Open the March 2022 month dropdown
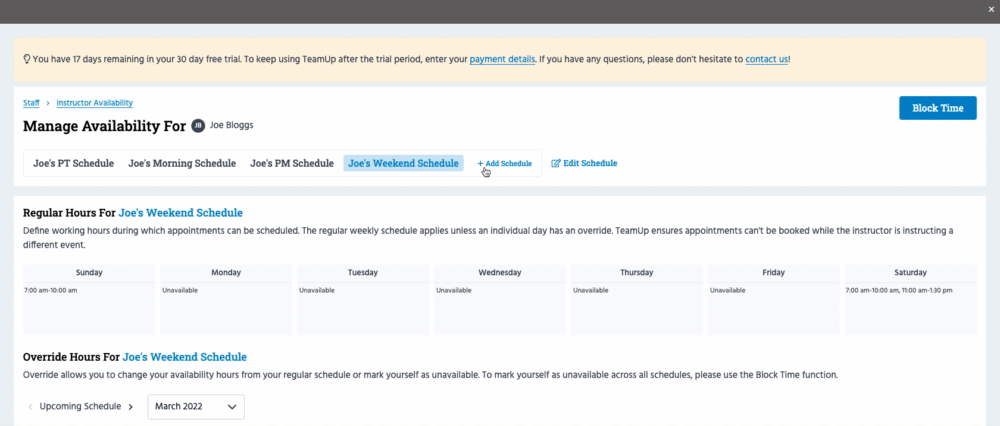Screen dimensions: 1000x426 click(x=196, y=407)
